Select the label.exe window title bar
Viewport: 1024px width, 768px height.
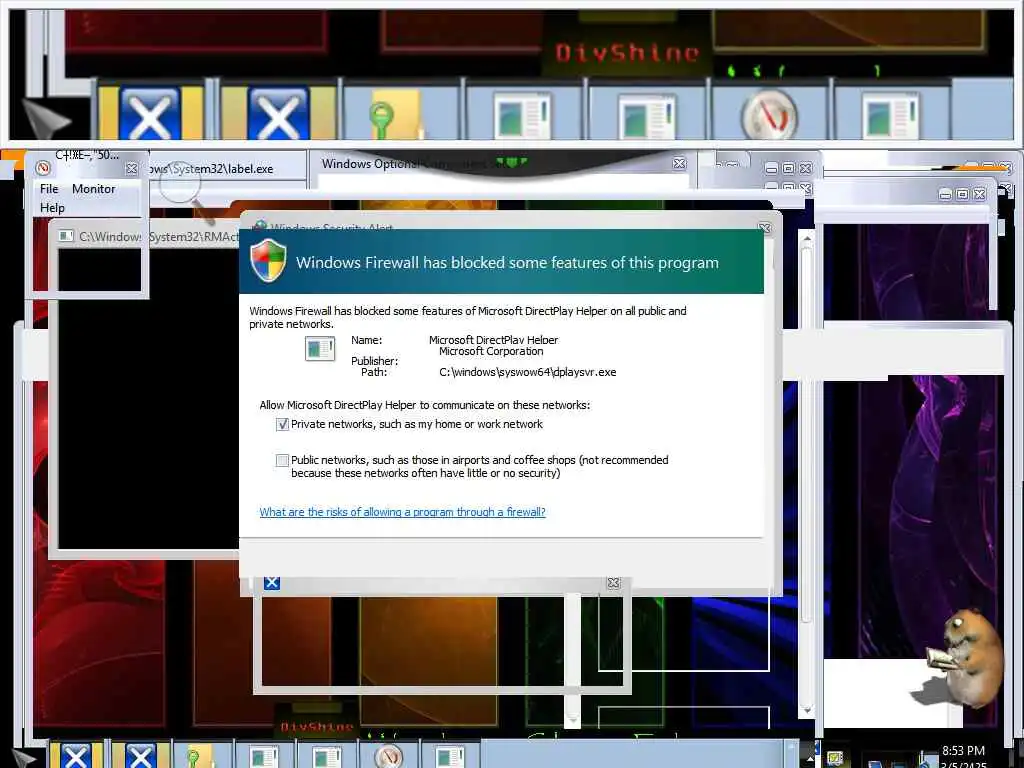(x=227, y=168)
